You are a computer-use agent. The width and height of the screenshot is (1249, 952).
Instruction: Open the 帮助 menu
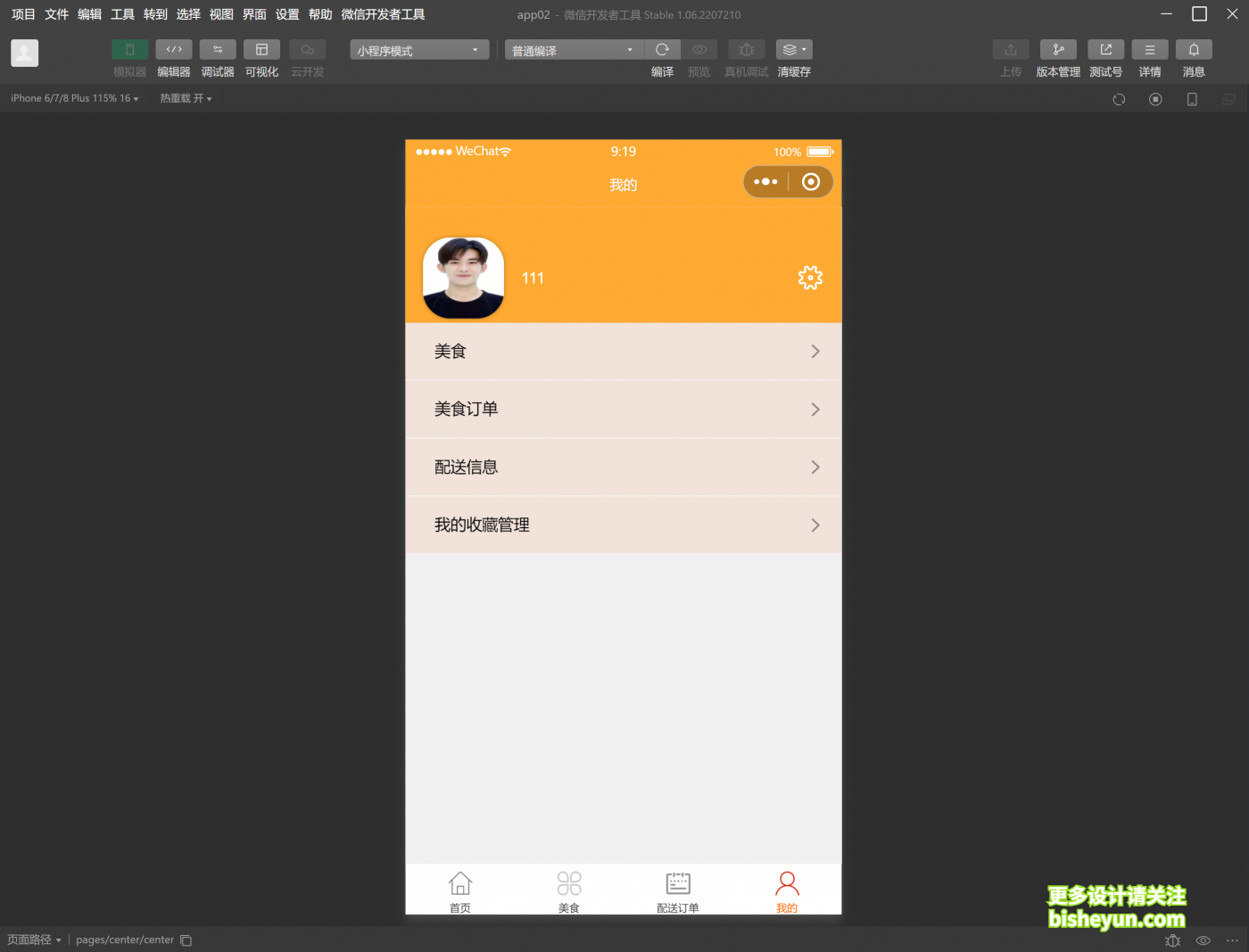[x=320, y=14]
